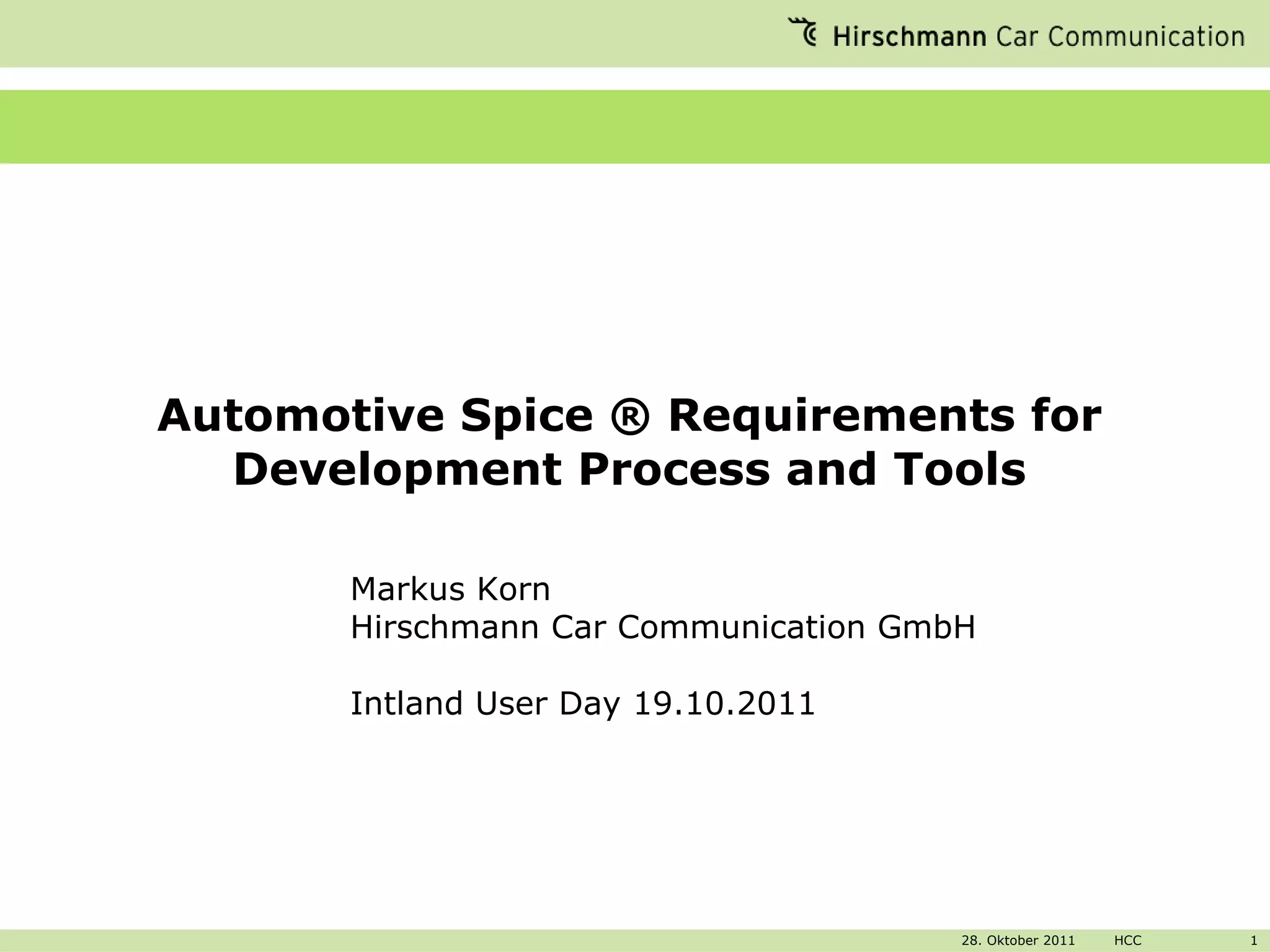This screenshot has width=1270, height=952.
Task: Click the Hirschmann Car Communication GmbH line
Action: [x=662, y=627]
